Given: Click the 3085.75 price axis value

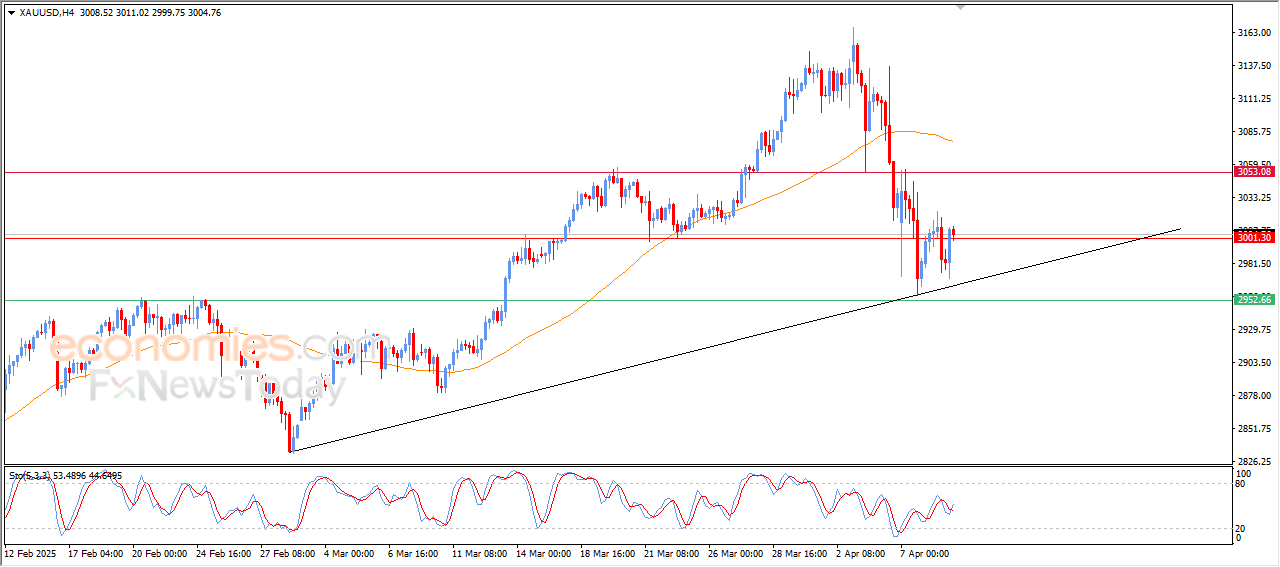Looking at the screenshot, I should 1254,132.
